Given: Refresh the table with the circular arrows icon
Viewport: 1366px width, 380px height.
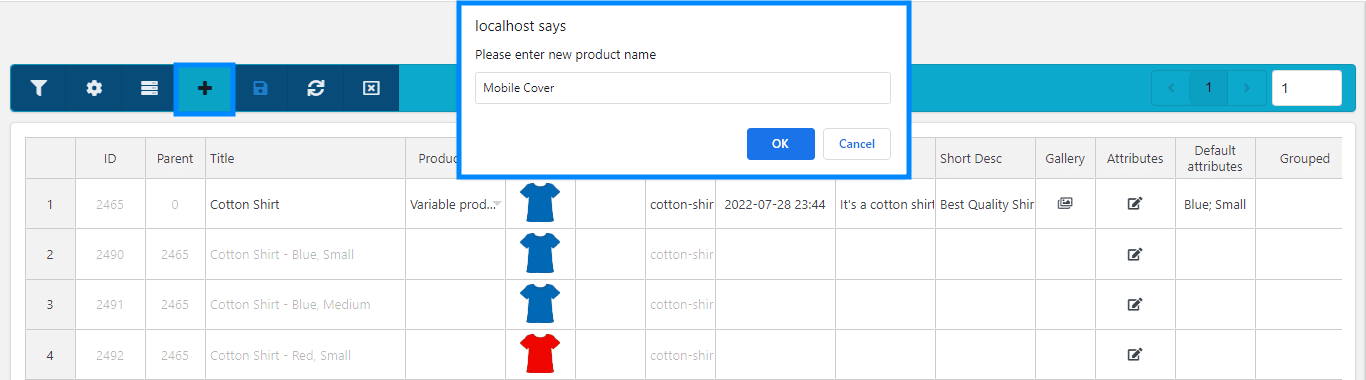Looking at the screenshot, I should [316, 88].
